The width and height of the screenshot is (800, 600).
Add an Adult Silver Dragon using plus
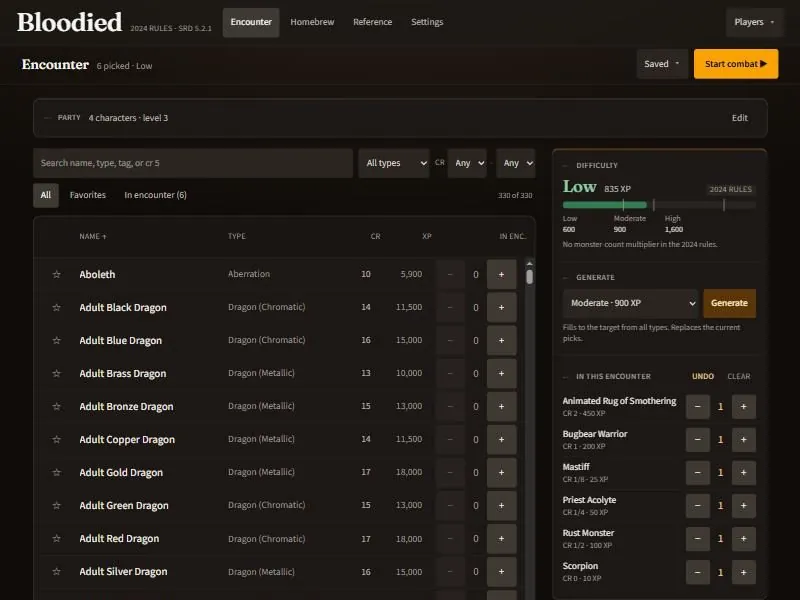point(502,571)
